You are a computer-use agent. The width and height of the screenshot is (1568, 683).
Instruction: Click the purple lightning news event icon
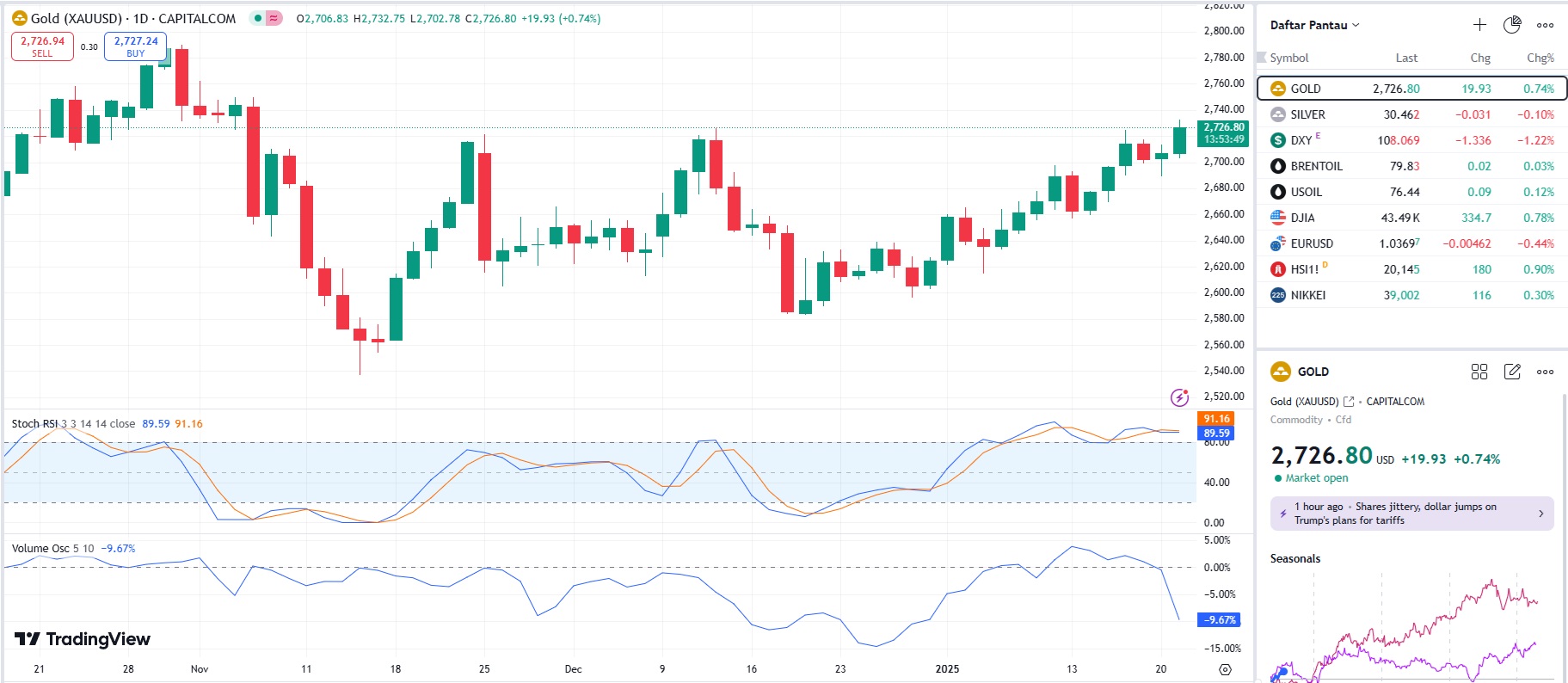(x=1180, y=397)
